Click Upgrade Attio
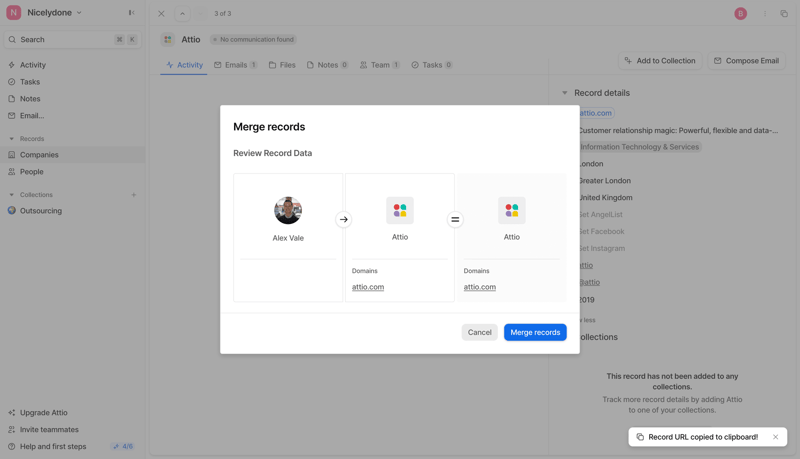The height and width of the screenshot is (459, 800). tap(43, 413)
